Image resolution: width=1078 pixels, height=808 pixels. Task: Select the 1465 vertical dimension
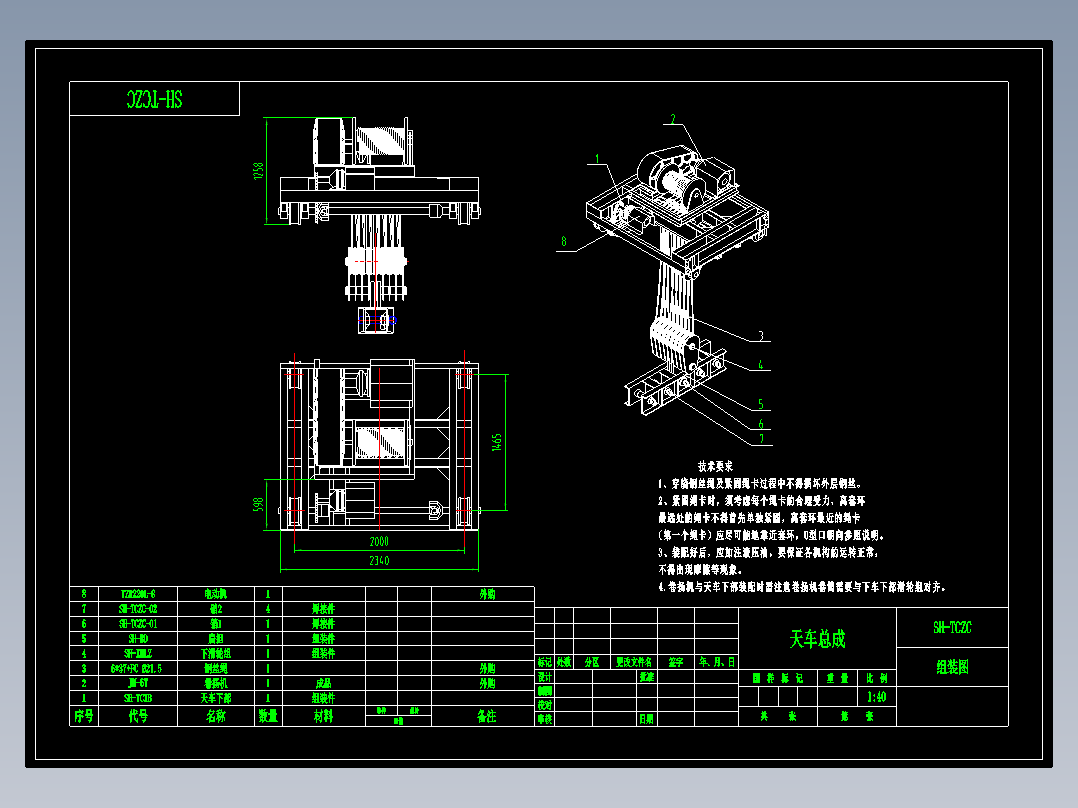point(497,442)
